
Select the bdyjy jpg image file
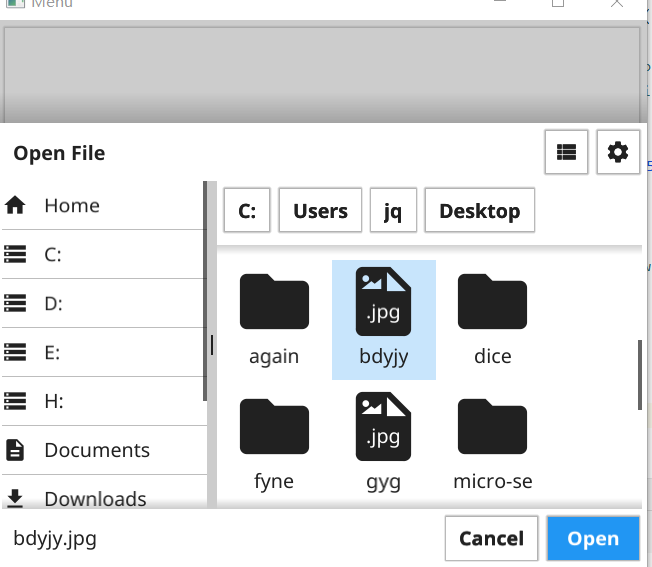pyautogui.click(x=383, y=320)
